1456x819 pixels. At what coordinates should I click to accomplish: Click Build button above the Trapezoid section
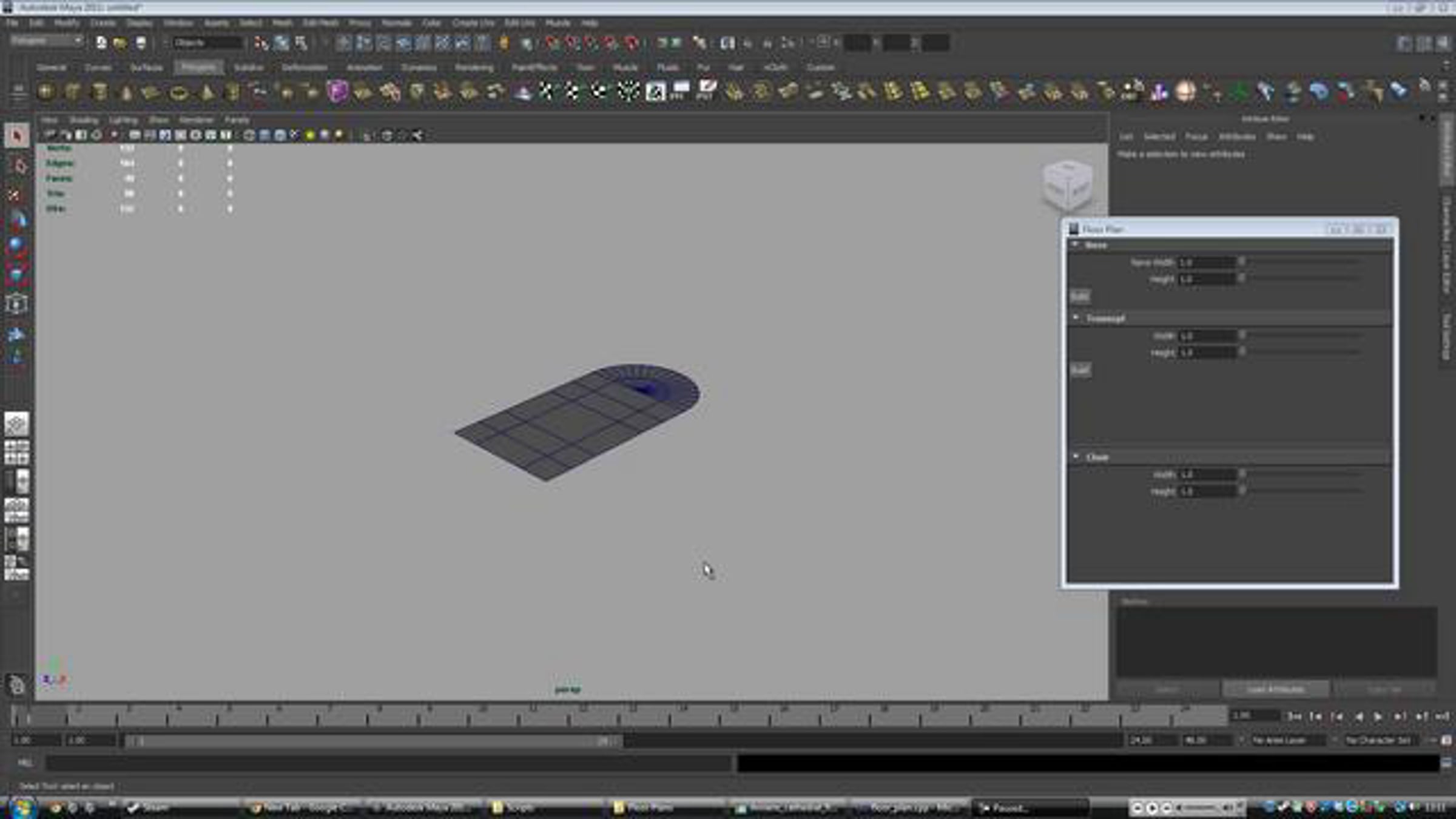coord(1080,296)
